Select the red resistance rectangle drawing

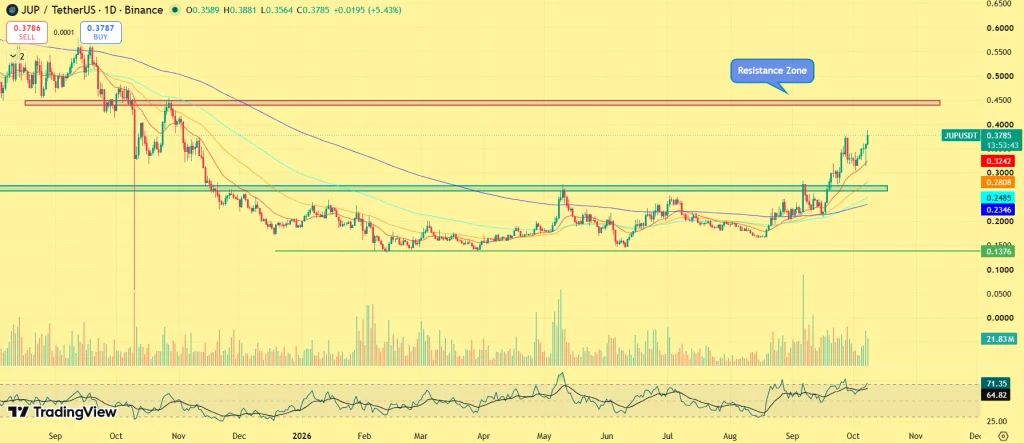482,103
